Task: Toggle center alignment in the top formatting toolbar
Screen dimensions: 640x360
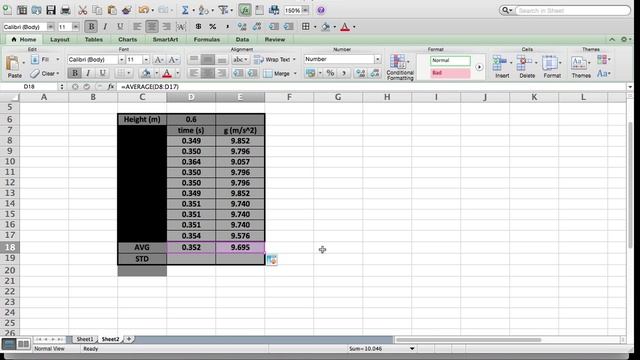Action: 152,27
